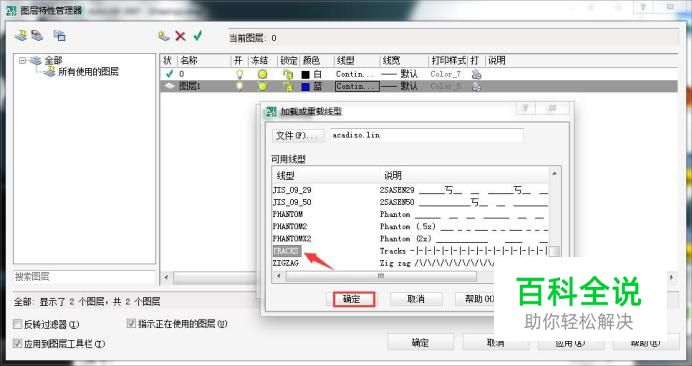Click the plot printer icon of layer 0
692x366 pixels.
tap(476, 74)
